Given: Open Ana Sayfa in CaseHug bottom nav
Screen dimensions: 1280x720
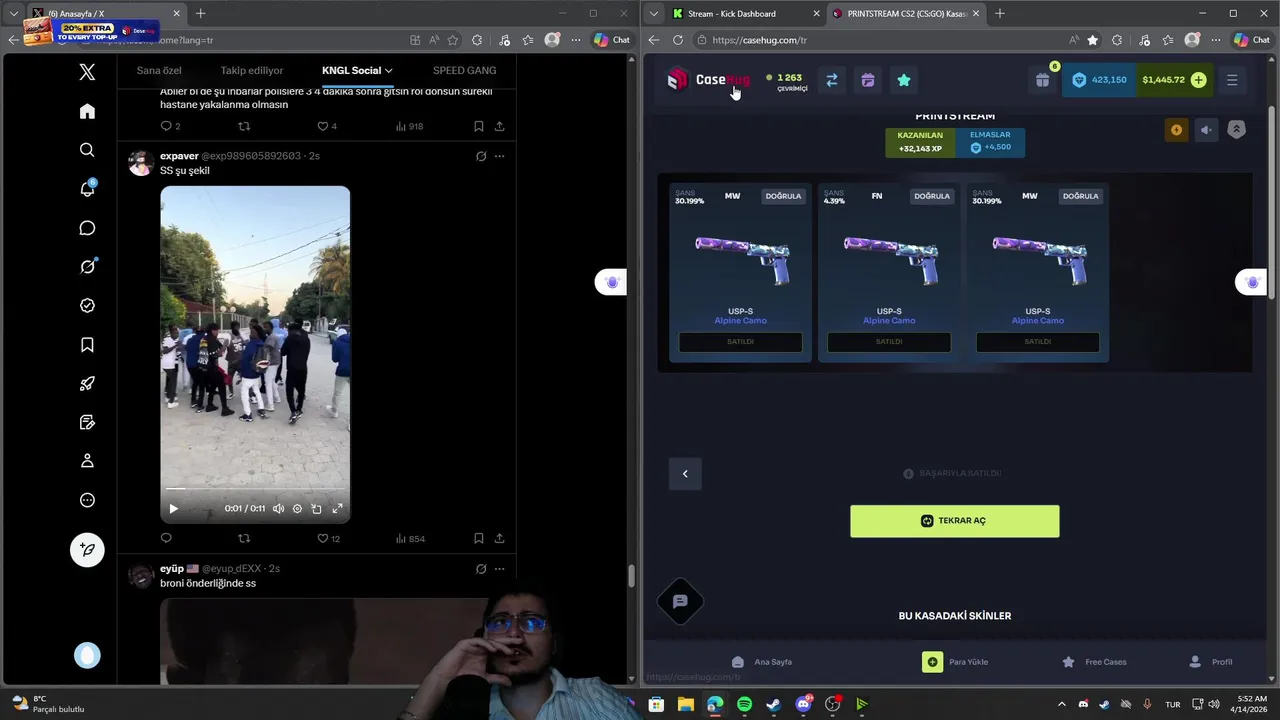Looking at the screenshot, I should point(762,662).
